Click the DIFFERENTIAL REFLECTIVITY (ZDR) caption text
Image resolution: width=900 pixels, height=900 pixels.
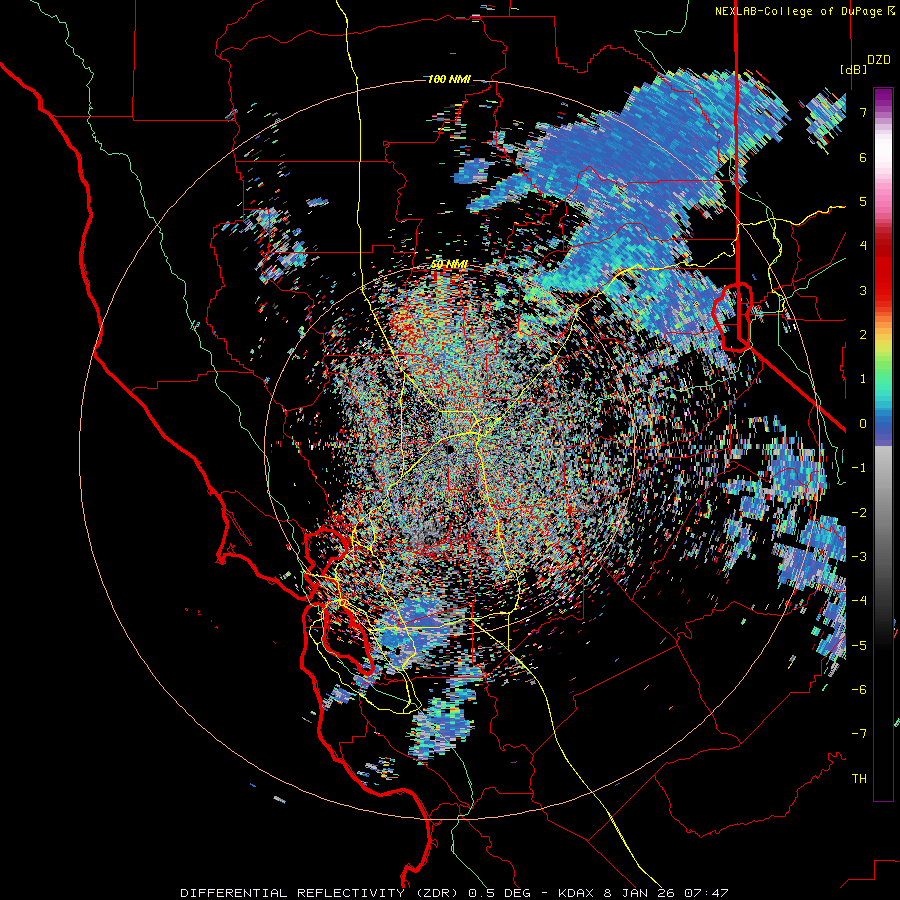tap(317, 893)
